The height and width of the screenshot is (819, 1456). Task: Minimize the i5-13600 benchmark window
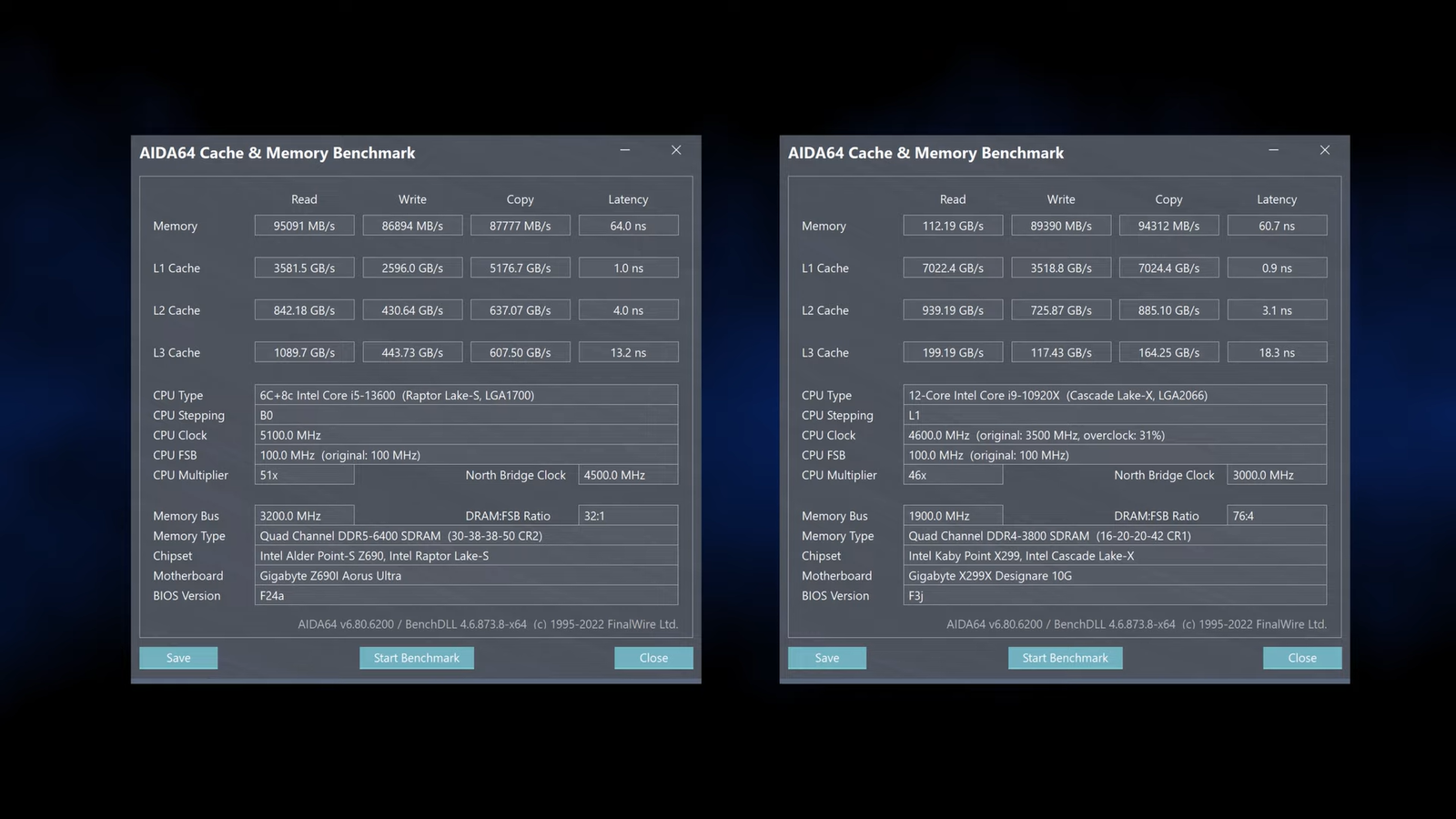(625, 150)
